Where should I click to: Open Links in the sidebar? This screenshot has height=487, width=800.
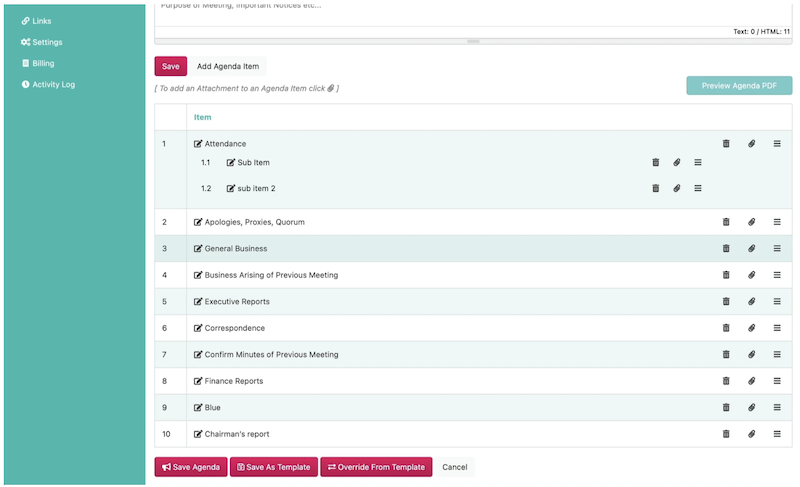37,21
